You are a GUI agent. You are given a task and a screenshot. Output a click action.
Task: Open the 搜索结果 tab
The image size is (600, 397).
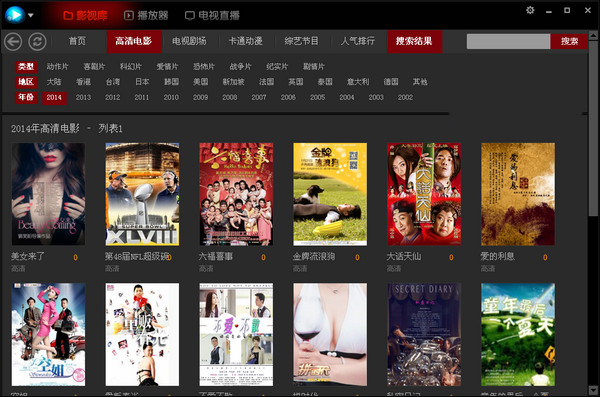pyautogui.click(x=414, y=41)
